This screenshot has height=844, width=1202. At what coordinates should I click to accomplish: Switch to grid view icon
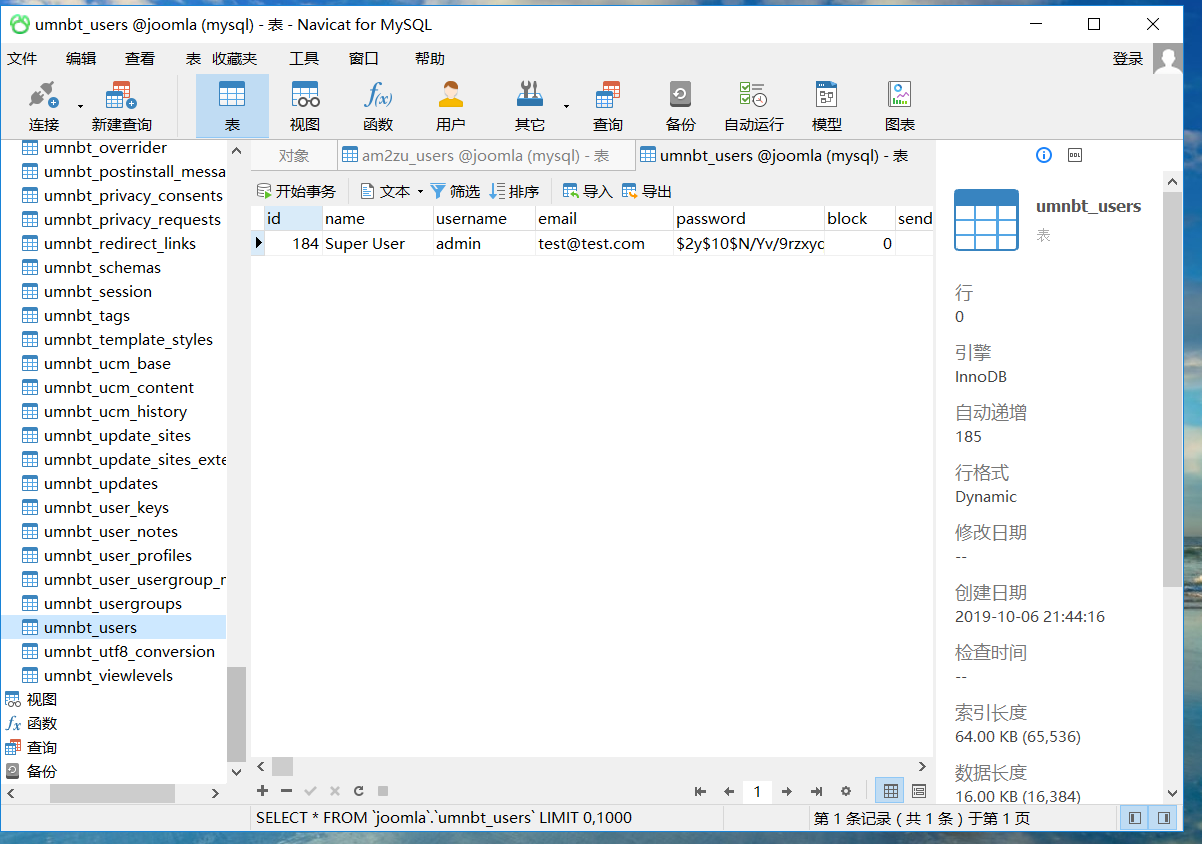(889, 791)
